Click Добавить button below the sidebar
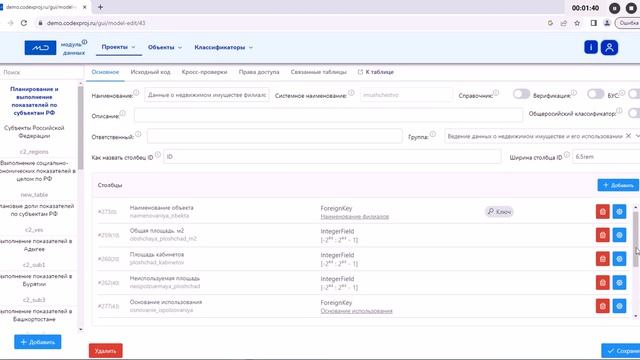This screenshot has height=360, width=640. coord(38,342)
